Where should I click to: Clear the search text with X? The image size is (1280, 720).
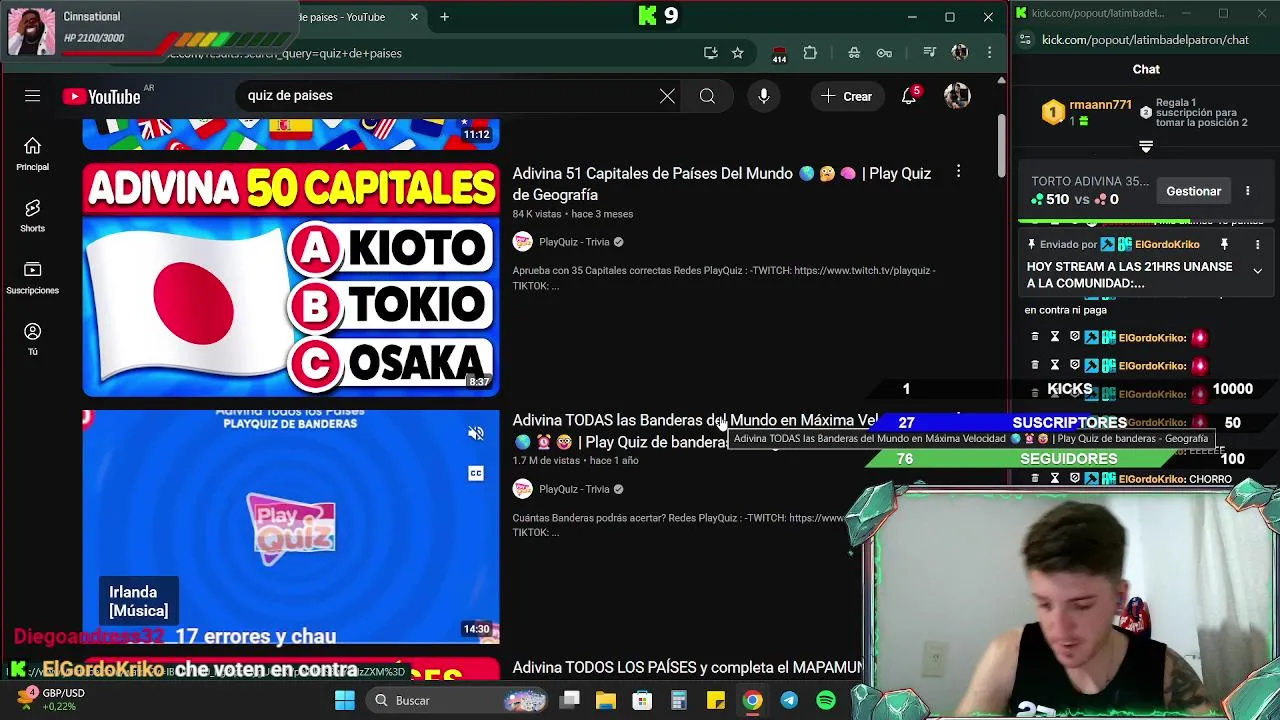[x=667, y=96]
